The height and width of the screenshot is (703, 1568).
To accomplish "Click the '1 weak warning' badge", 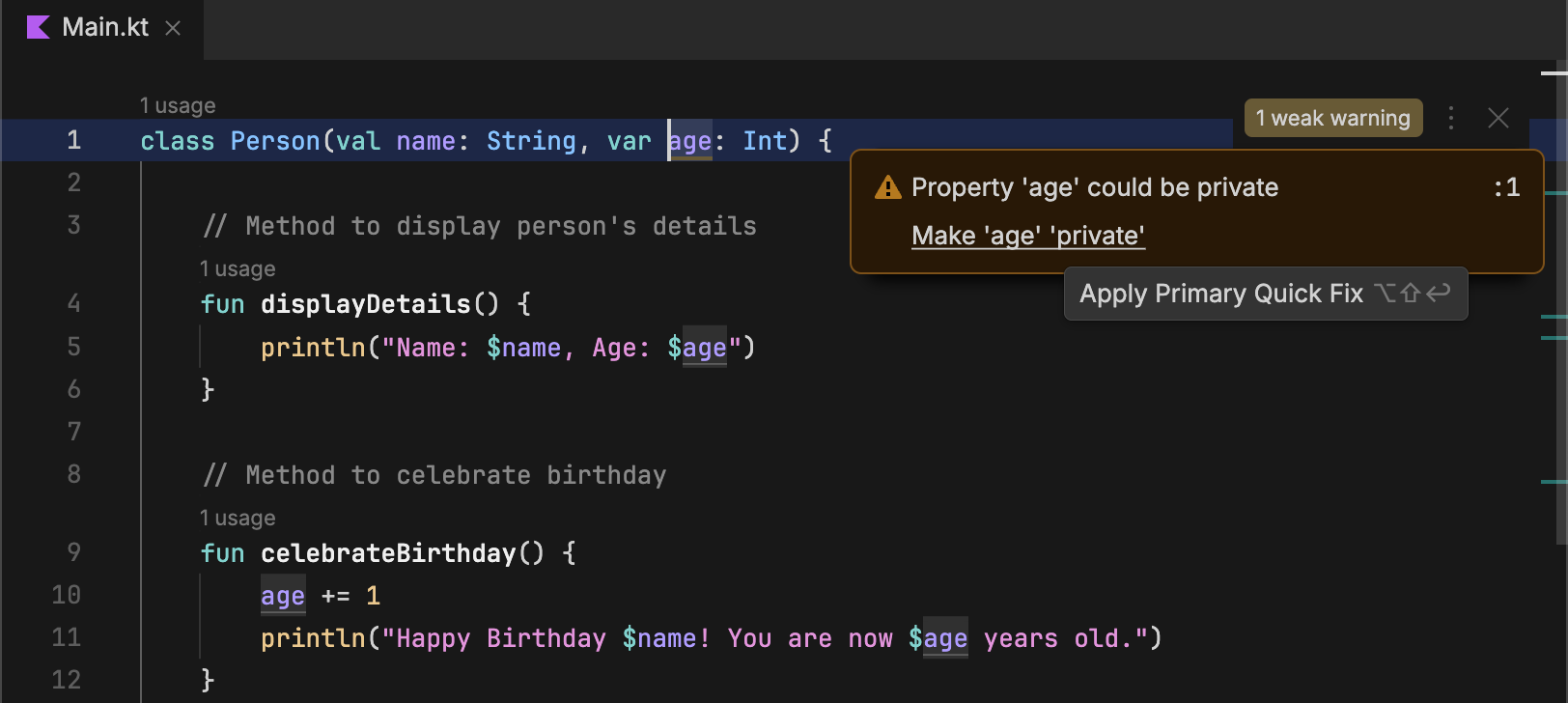I will [x=1332, y=118].
